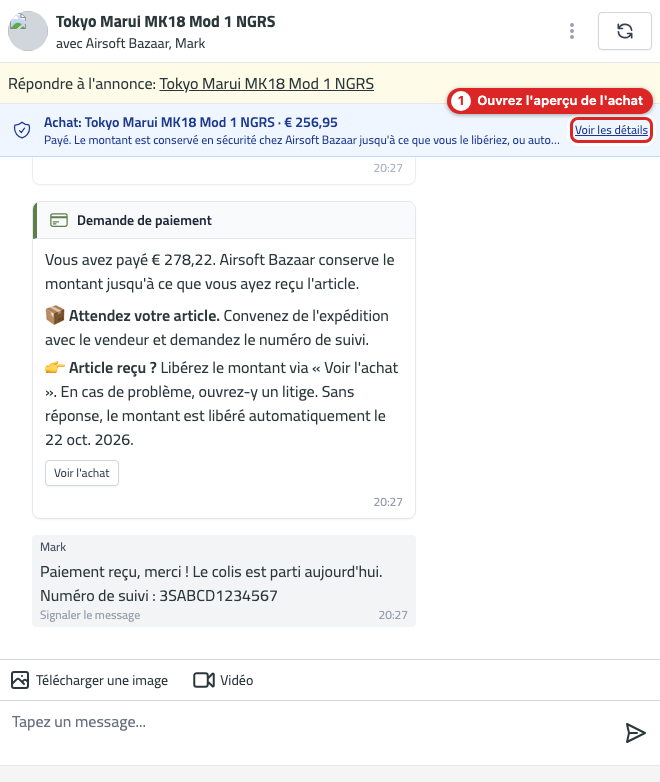Click the send message arrow icon
Image resolution: width=660 pixels, height=782 pixels.
636,733
